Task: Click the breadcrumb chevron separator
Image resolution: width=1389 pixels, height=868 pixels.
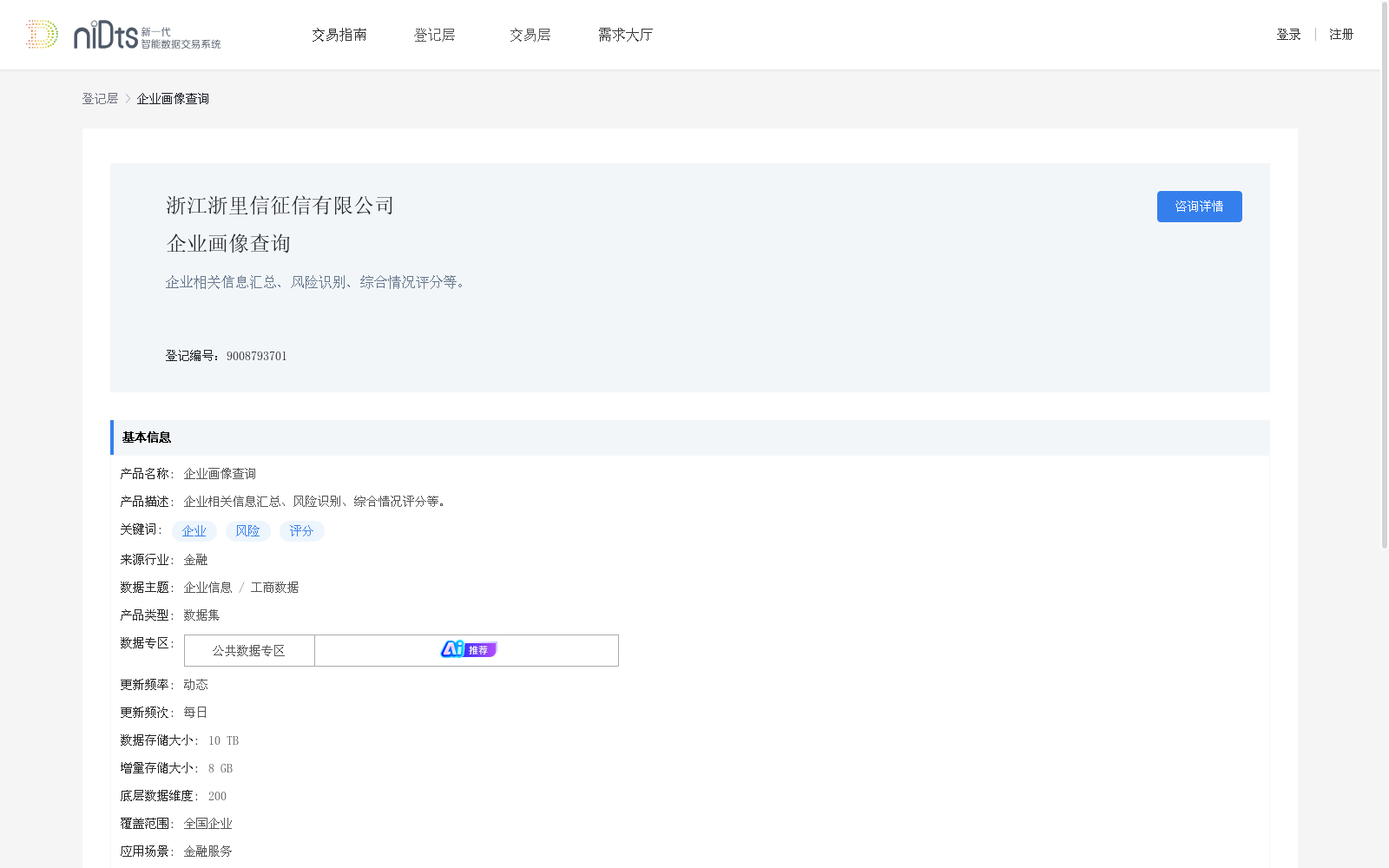Action: pos(128,99)
